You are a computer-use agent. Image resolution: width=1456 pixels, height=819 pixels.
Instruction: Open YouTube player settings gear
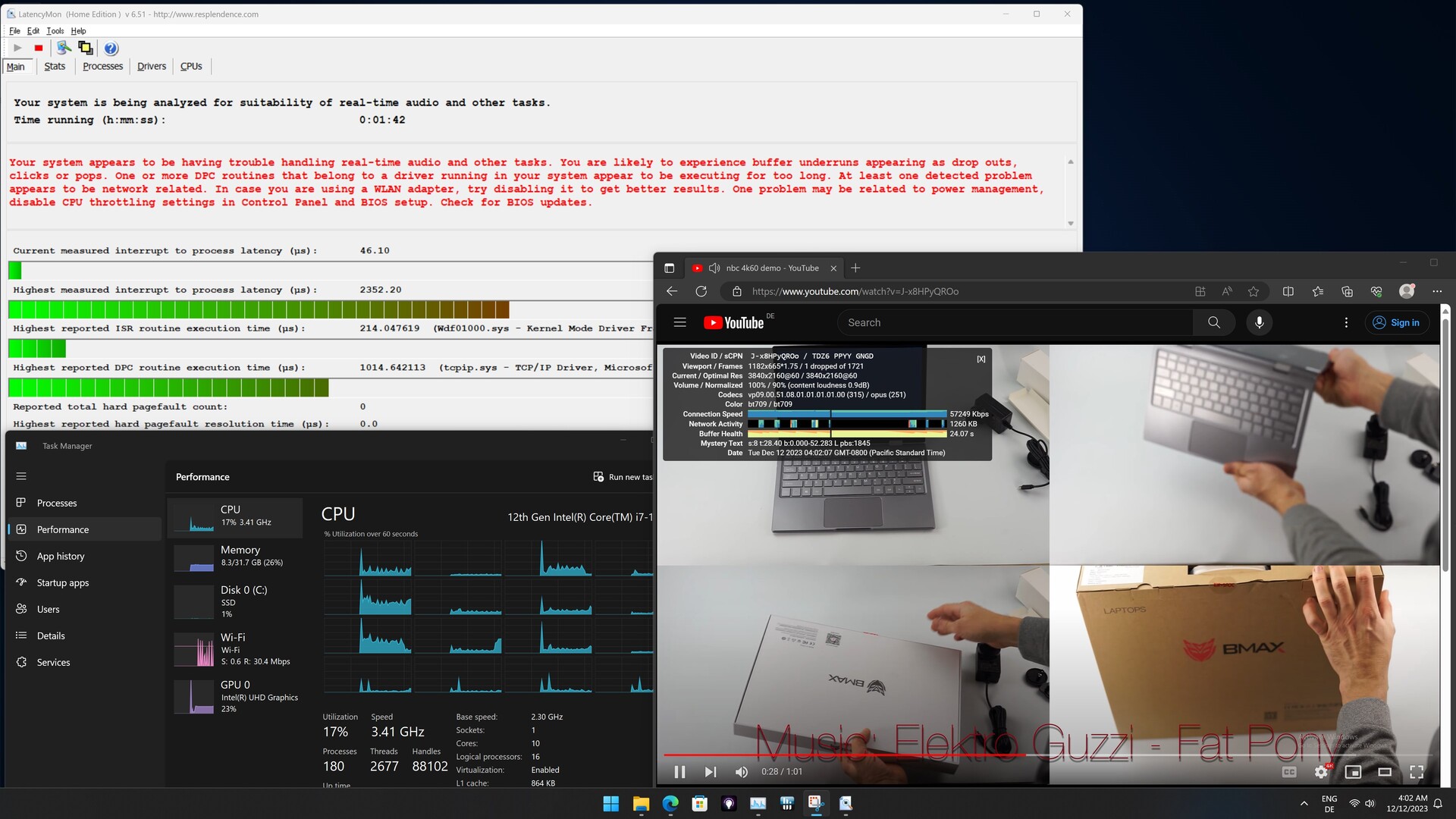(x=1321, y=772)
